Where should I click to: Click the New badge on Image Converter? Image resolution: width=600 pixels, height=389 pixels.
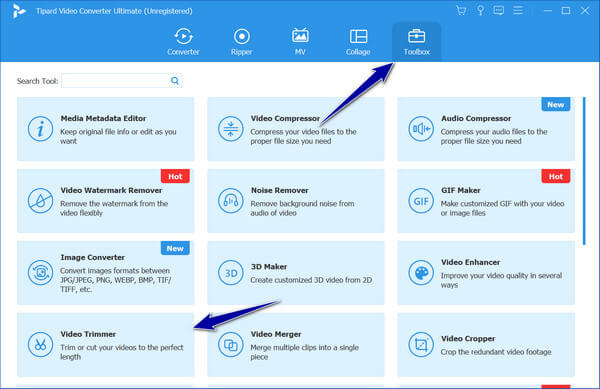(175, 248)
